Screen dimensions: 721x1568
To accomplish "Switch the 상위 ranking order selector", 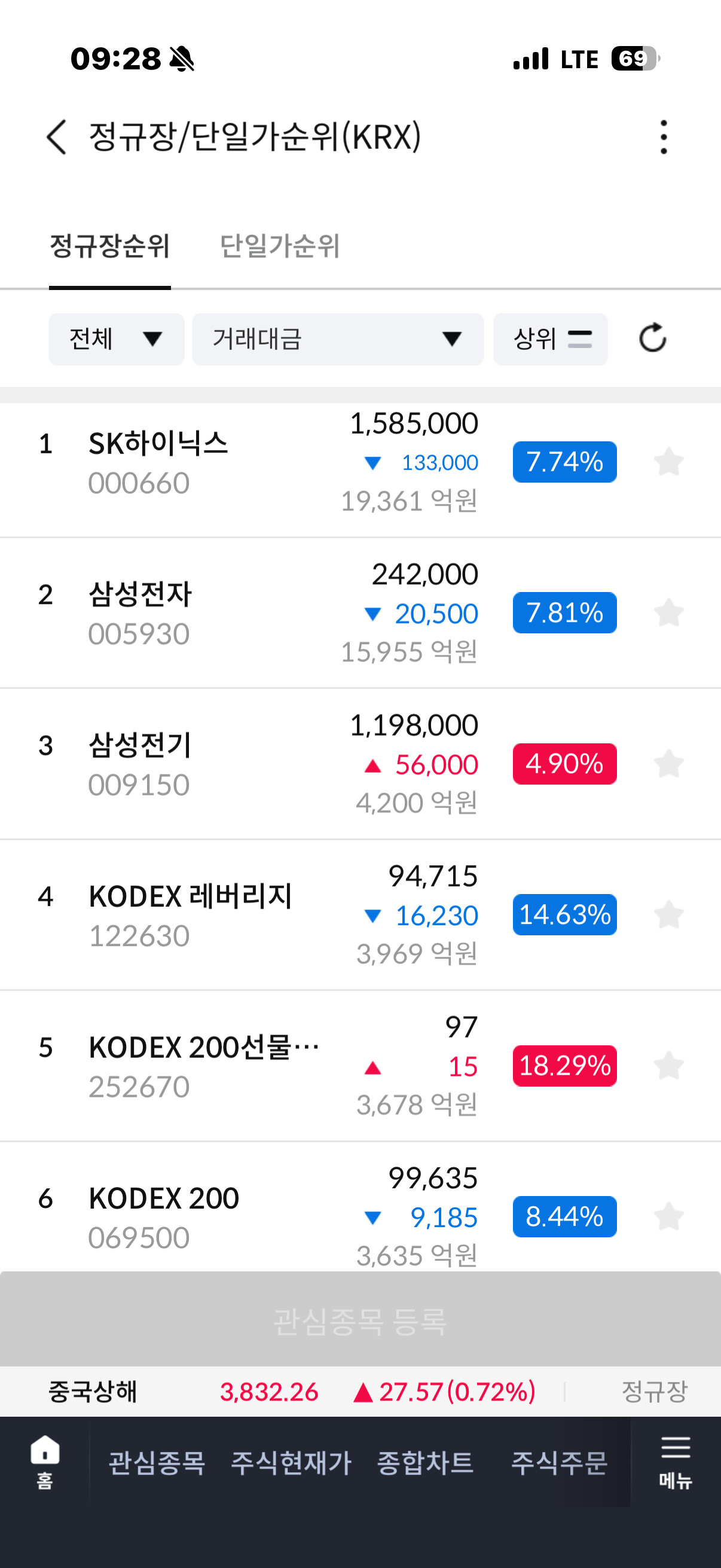I will (x=550, y=339).
